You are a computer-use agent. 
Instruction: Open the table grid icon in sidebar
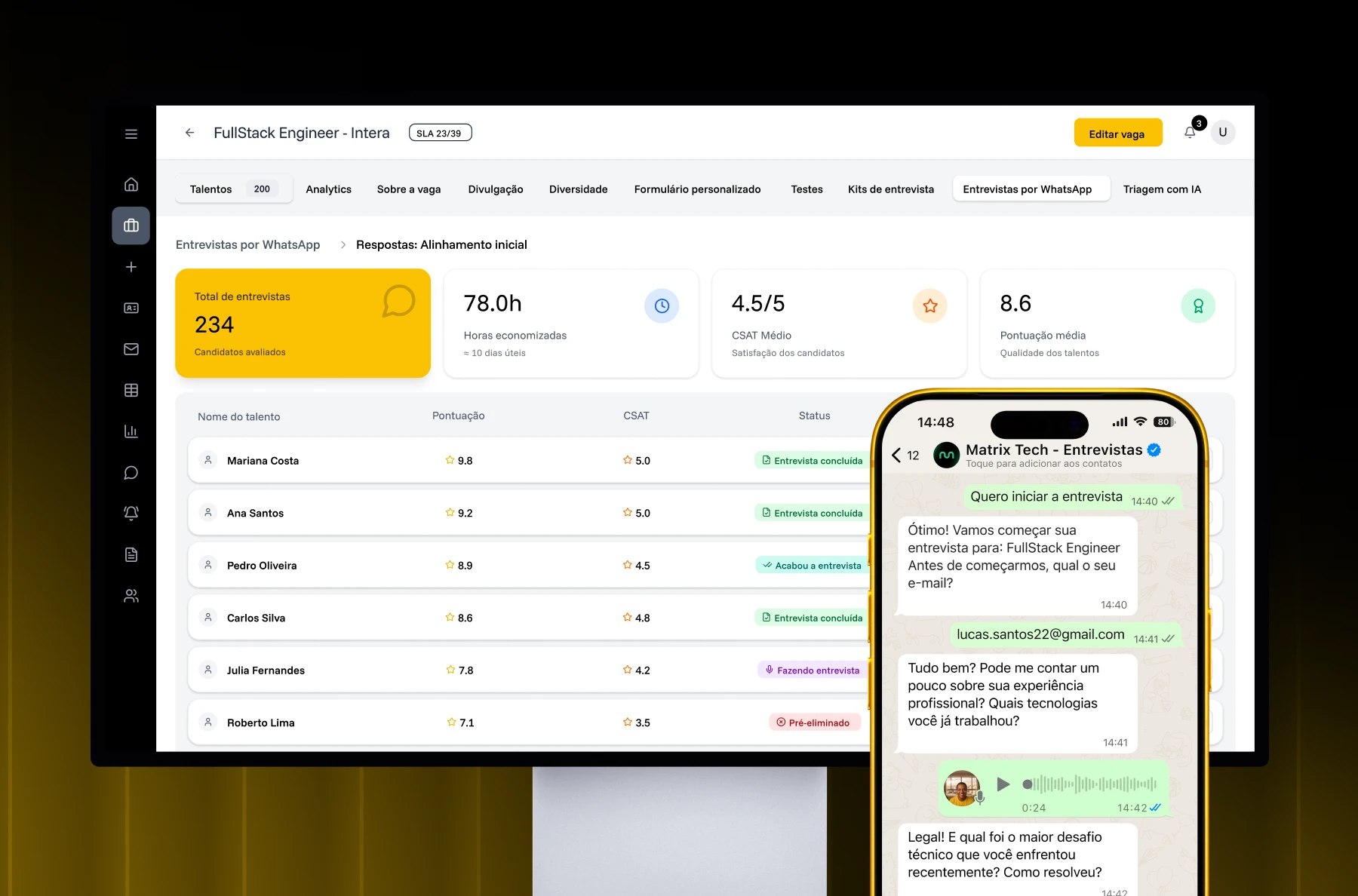point(131,390)
